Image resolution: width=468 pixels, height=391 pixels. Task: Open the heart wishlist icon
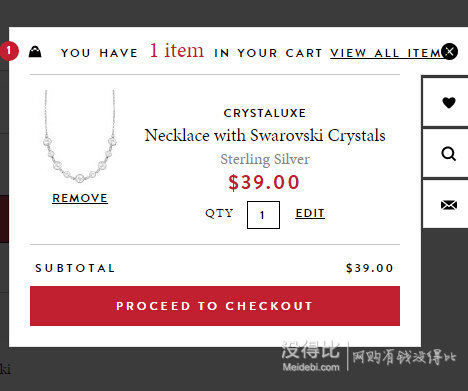tap(449, 102)
